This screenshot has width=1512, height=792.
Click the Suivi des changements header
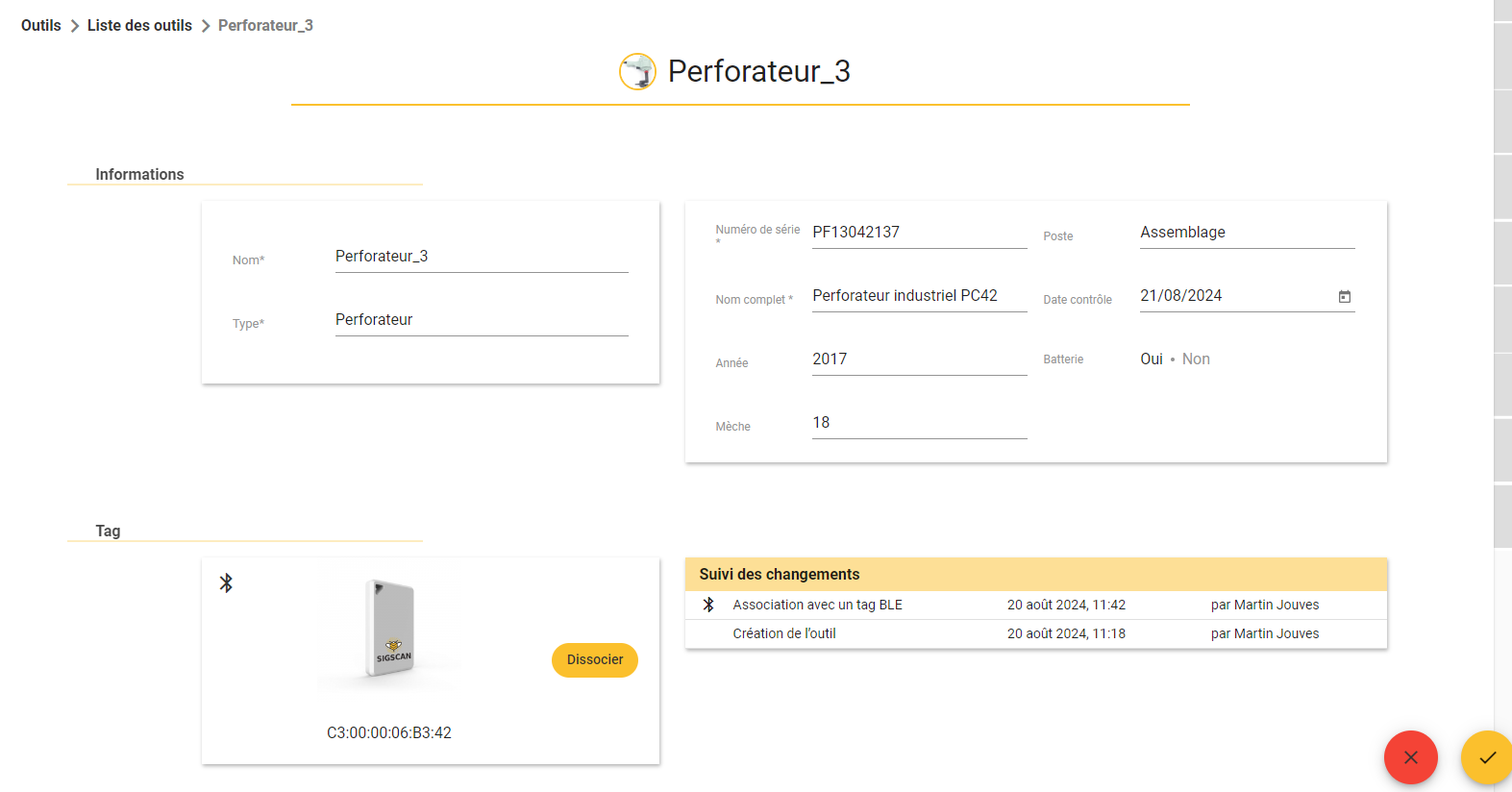pyautogui.click(x=1036, y=575)
